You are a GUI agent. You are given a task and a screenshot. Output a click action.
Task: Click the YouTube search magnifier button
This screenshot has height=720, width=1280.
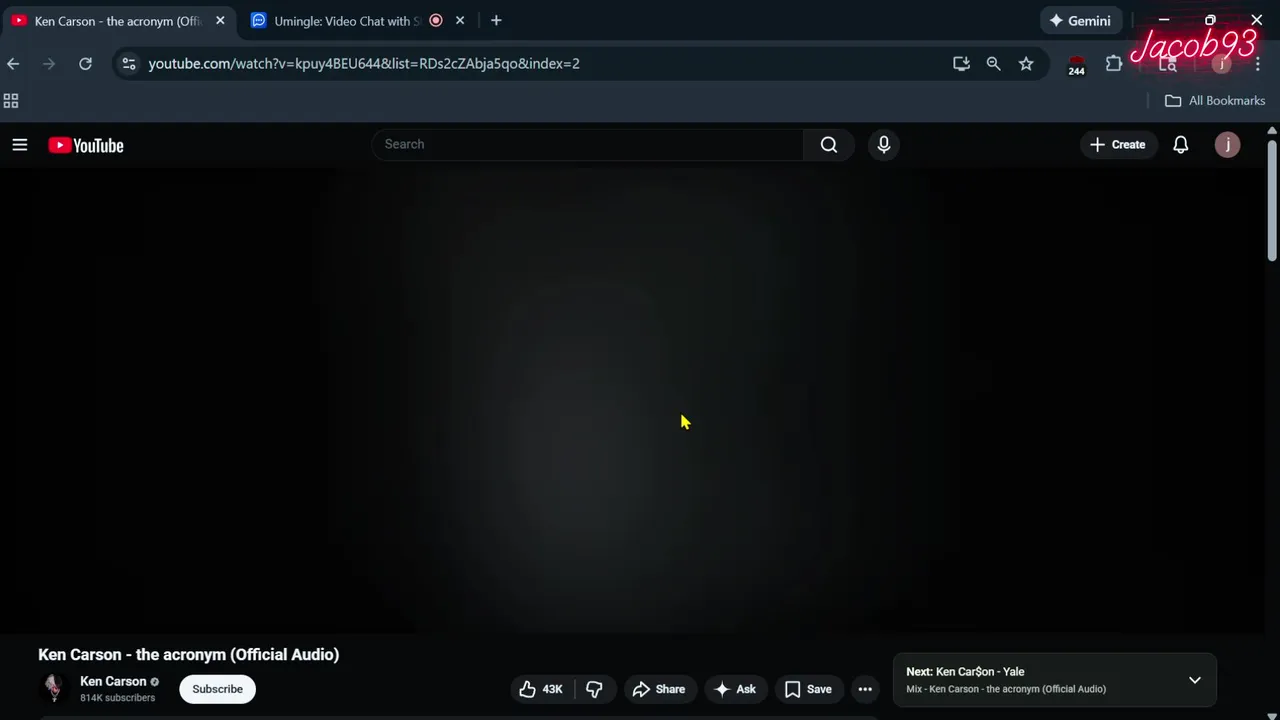pos(829,145)
